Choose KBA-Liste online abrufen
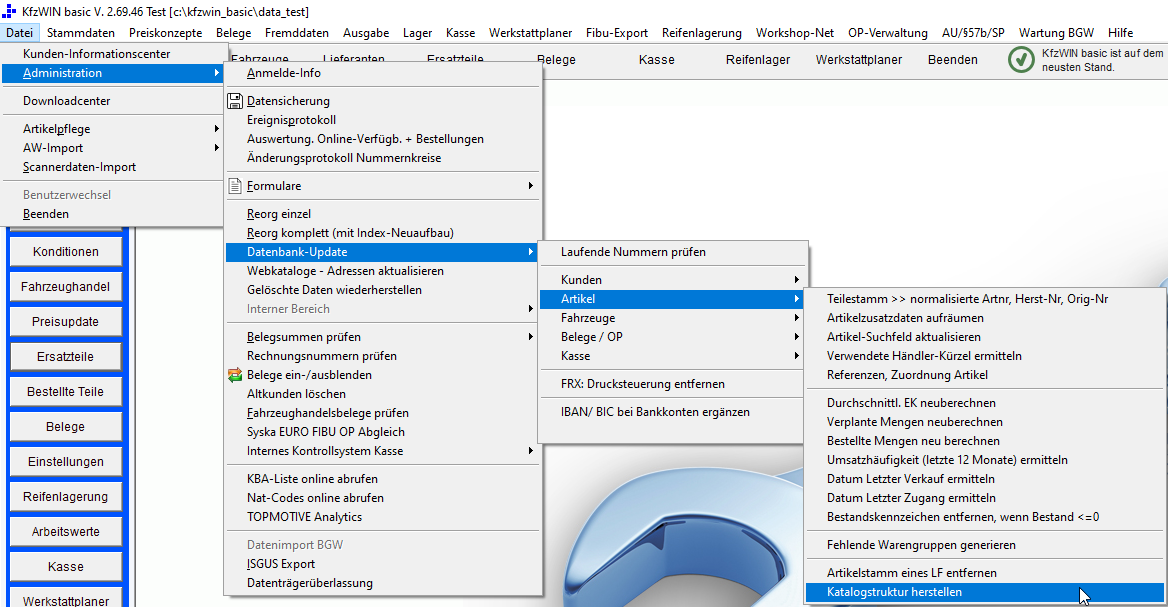Viewport: 1168px width, 607px height. (383, 479)
